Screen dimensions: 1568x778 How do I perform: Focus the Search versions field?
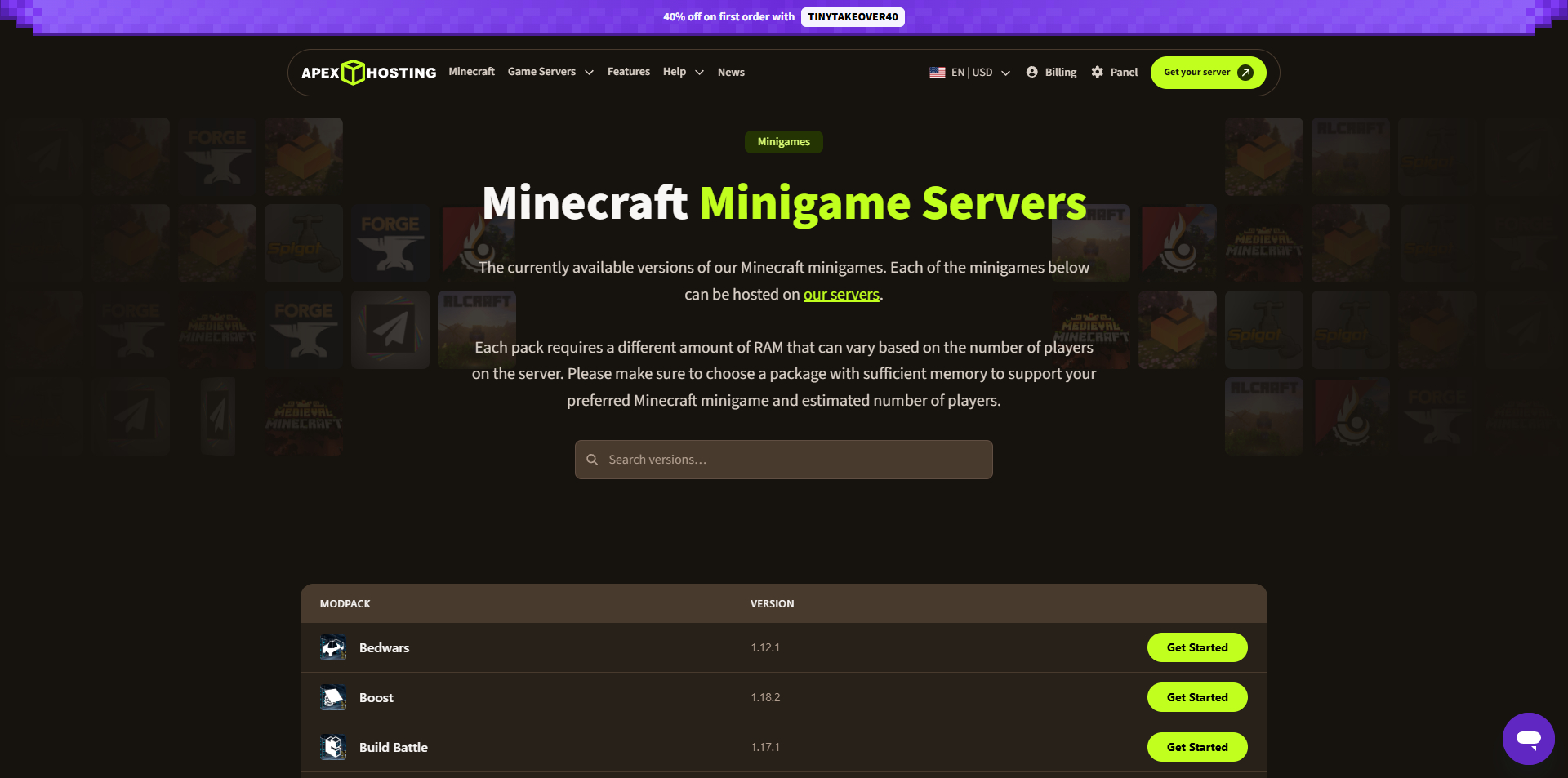pyautogui.click(x=784, y=460)
